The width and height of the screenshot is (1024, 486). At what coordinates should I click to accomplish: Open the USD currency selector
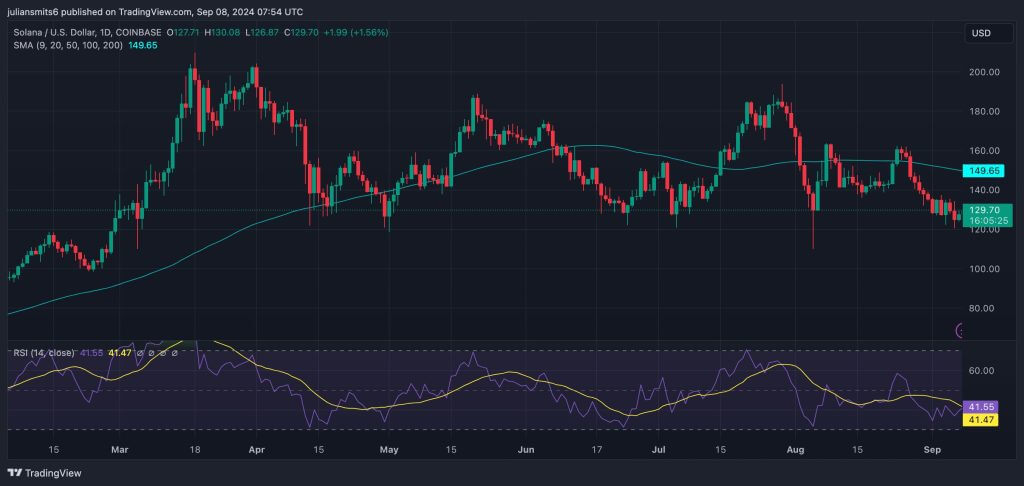click(989, 33)
